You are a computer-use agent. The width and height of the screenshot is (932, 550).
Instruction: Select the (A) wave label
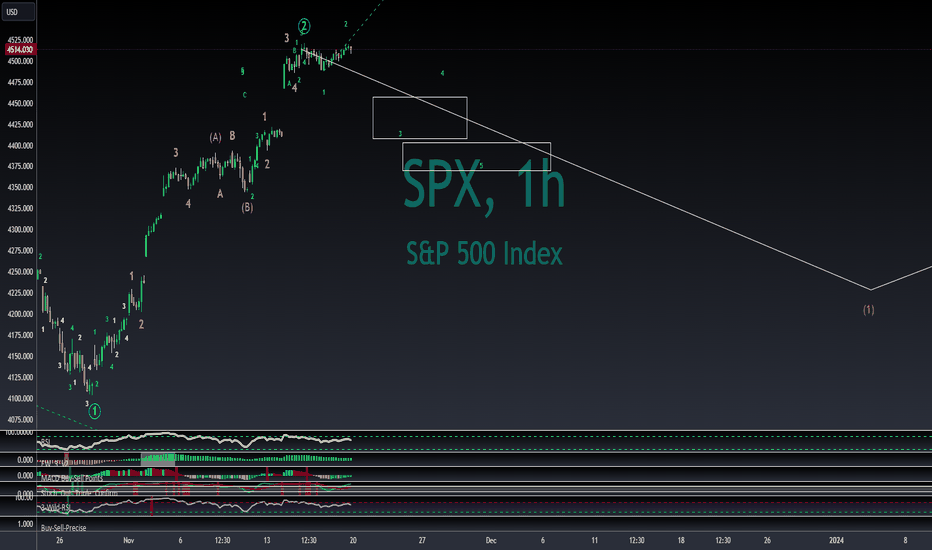(x=215, y=137)
